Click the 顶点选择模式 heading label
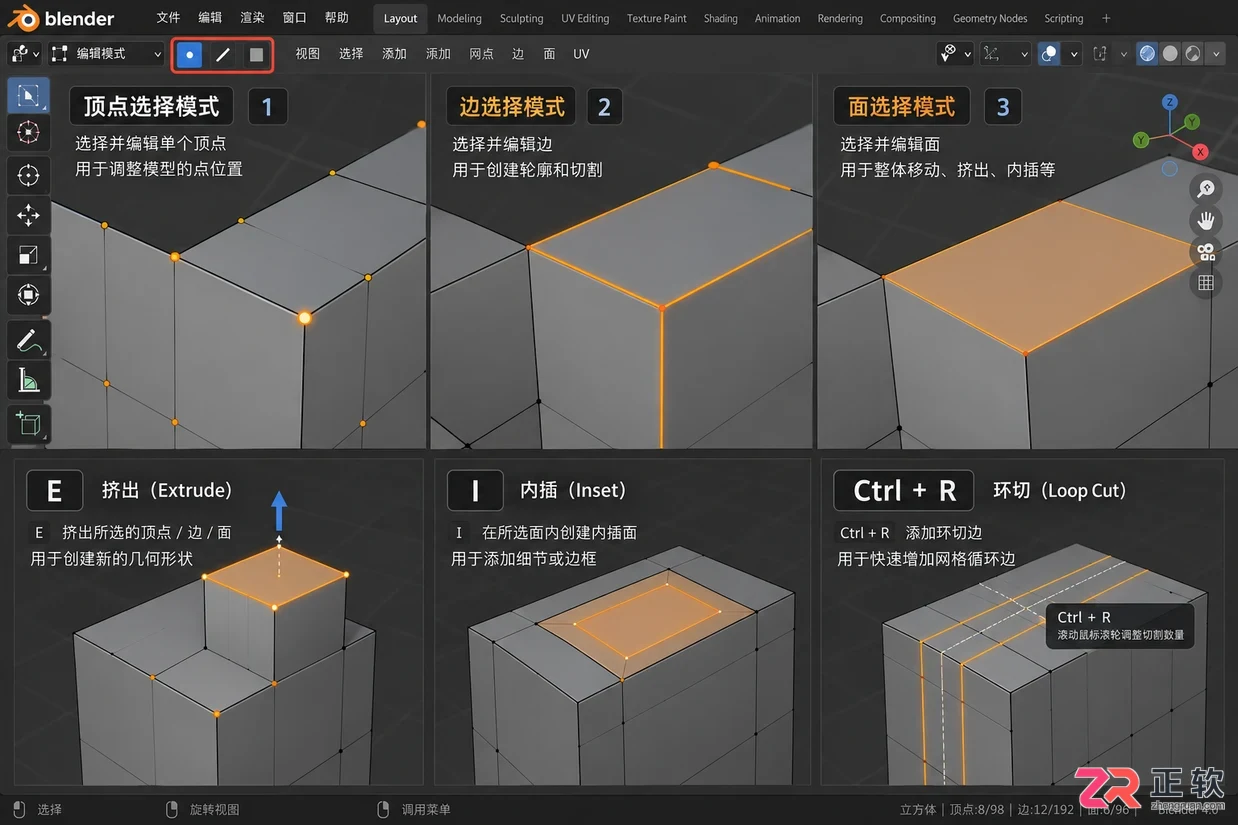 [152, 106]
